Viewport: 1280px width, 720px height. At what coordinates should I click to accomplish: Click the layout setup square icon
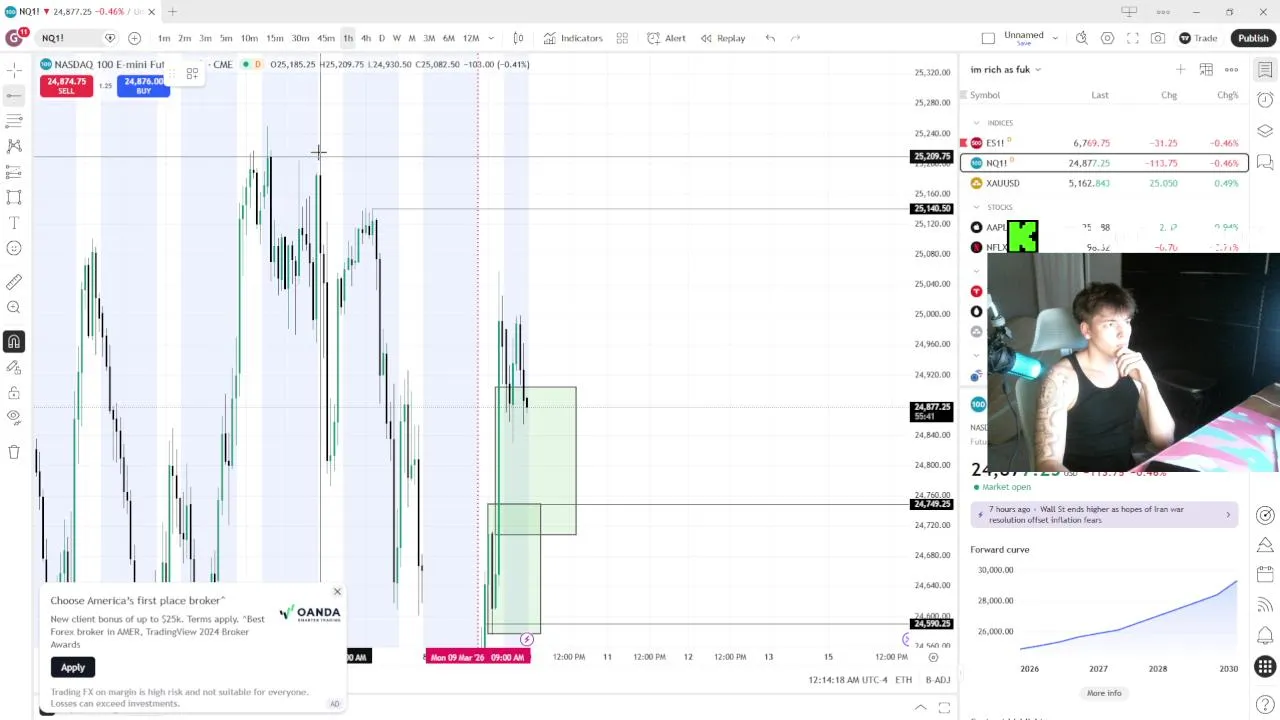point(988,38)
